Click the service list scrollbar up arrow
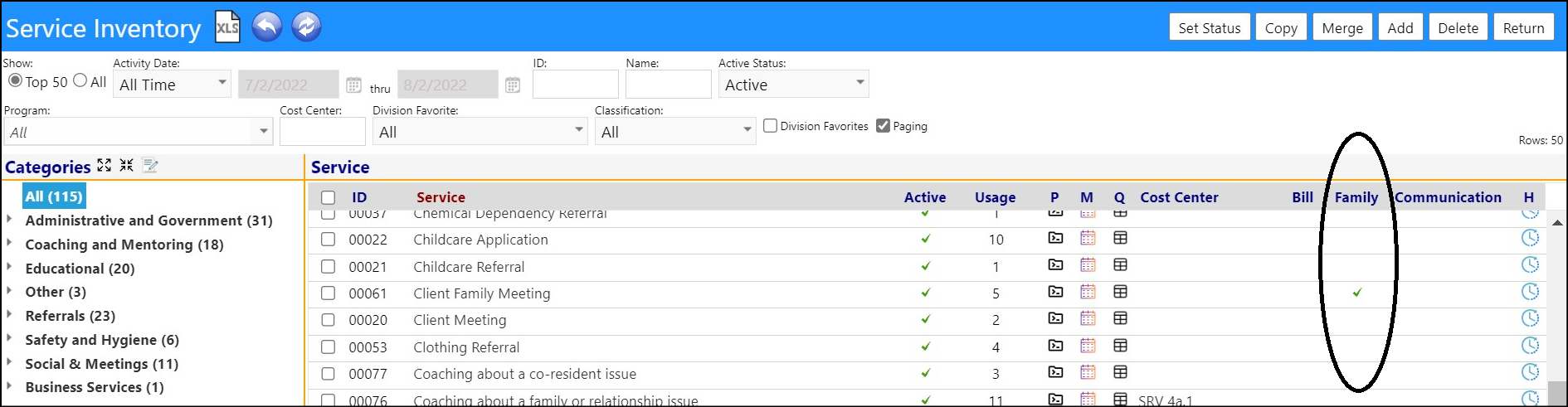 pyautogui.click(x=1556, y=223)
